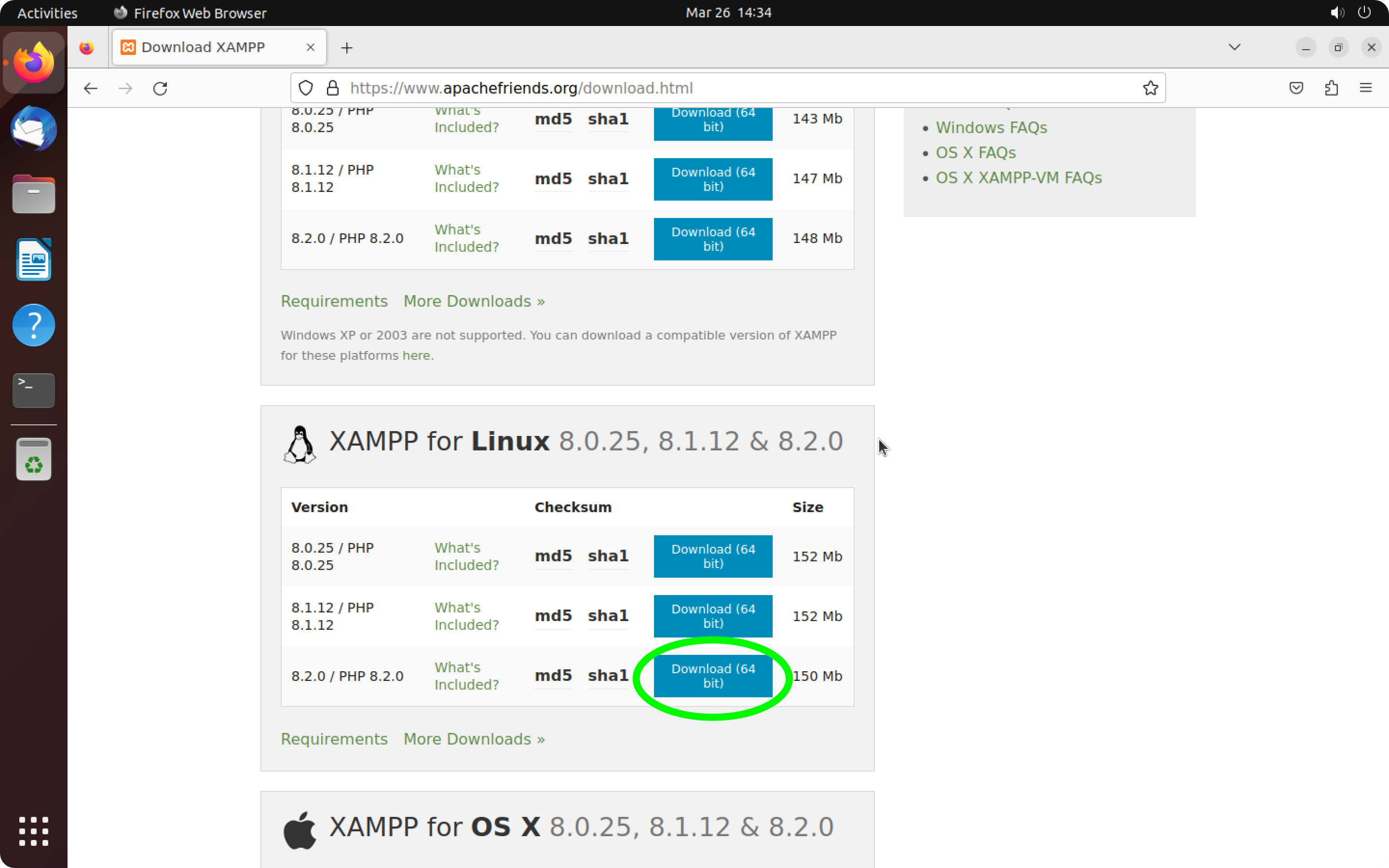List all tabs dropdown arrow
This screenshot has height=868, width=1389.
[x=1235, y=47]
